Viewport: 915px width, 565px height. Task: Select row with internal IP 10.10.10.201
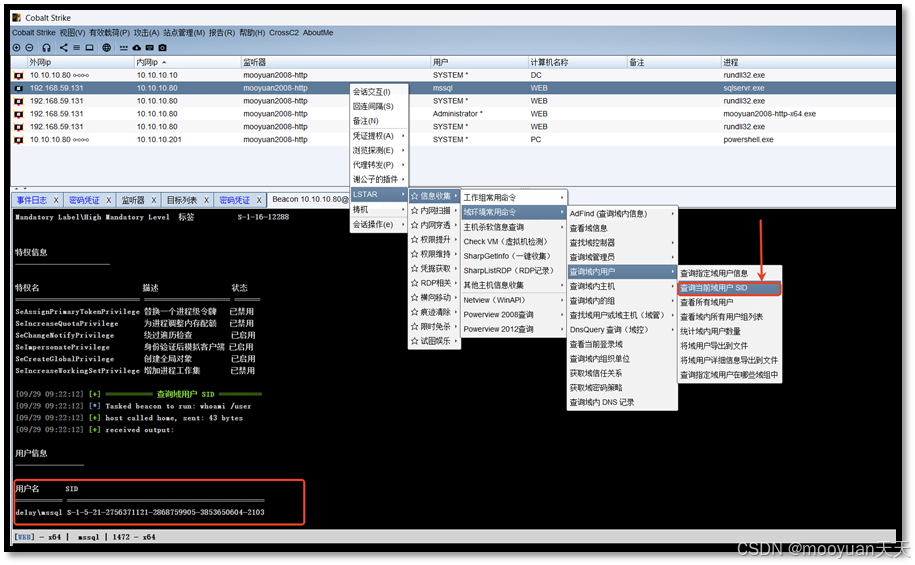453,139
